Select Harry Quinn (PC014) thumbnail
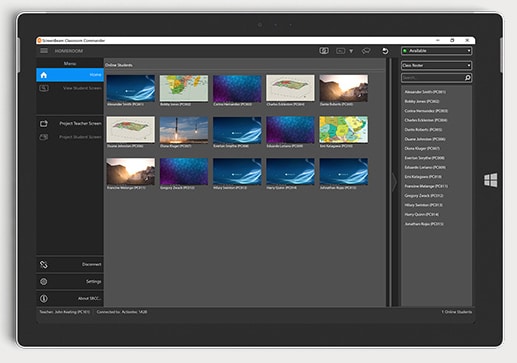Image resolution: width=517 pixels, height=363 pixels. [x=290, y=171]
